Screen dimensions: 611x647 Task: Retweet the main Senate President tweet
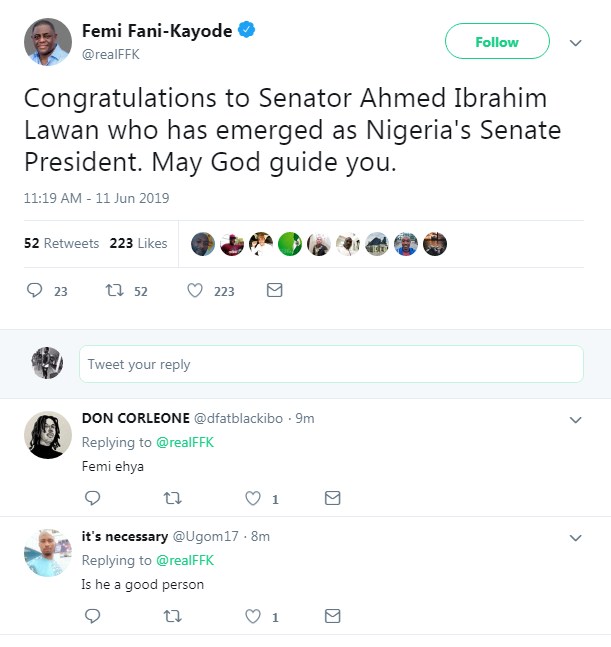(x=115, y=291)
